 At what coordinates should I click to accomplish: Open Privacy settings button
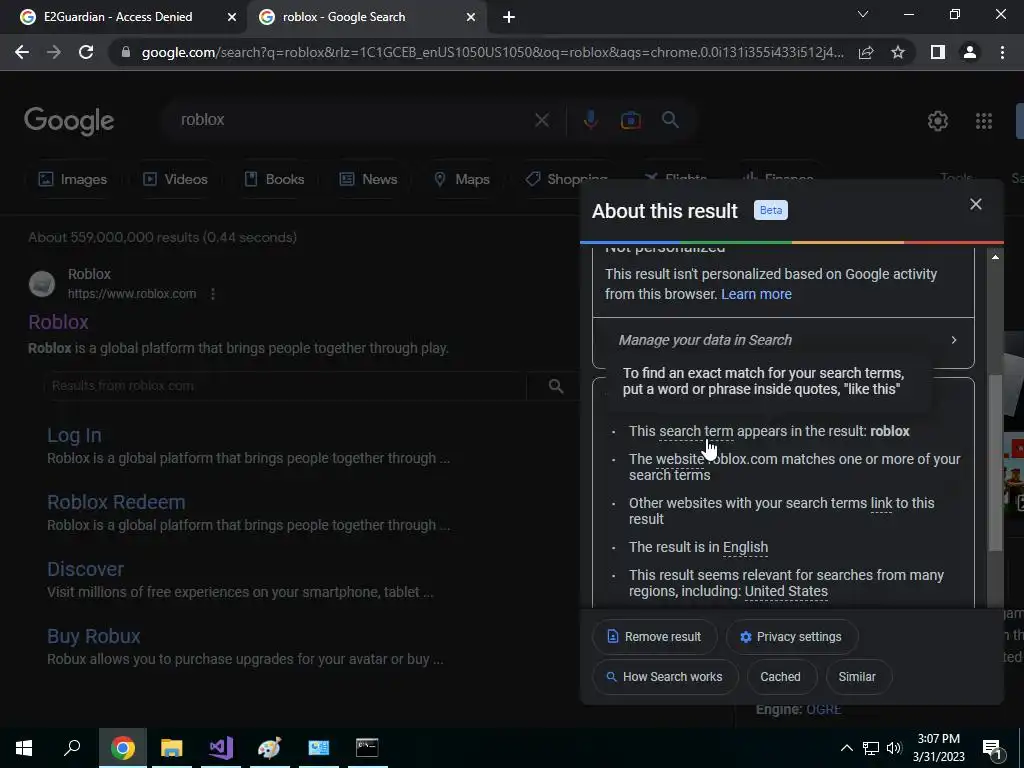(792, 637)
